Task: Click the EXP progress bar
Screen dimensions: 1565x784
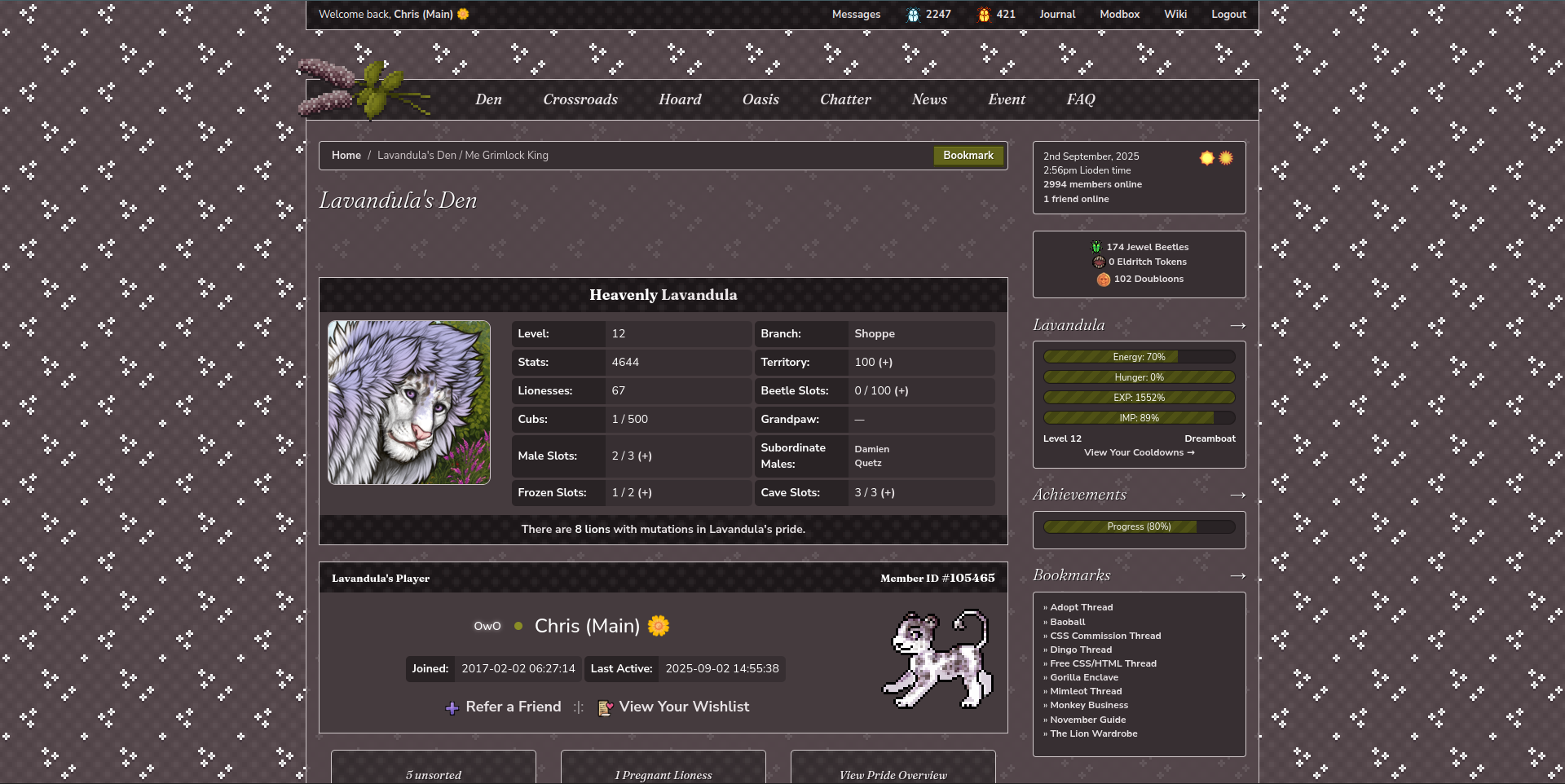Action: click(1139, 397)
